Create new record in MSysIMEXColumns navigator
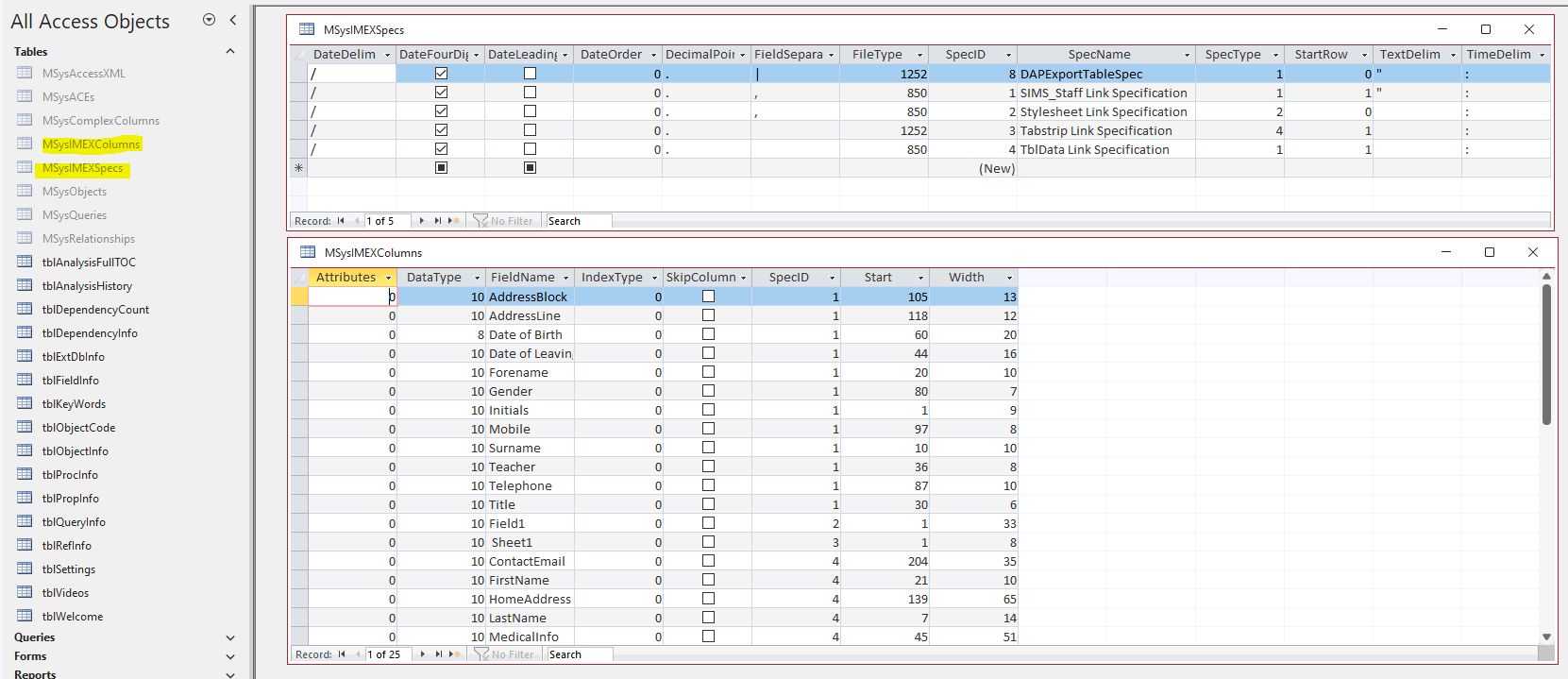This screenshot has height=679, width=1568. (x=455, y=654)
